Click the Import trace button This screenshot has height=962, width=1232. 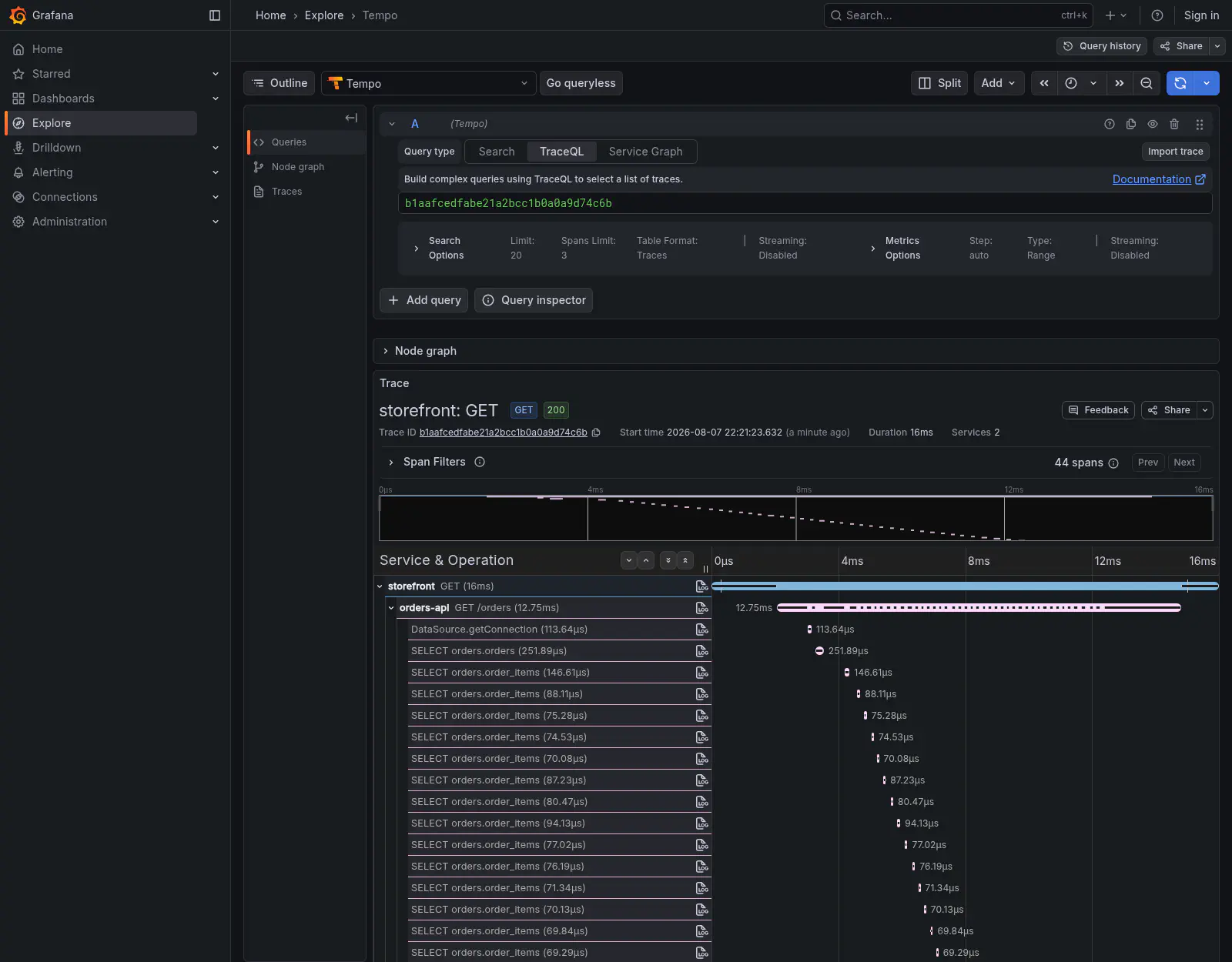point(1175,152)
